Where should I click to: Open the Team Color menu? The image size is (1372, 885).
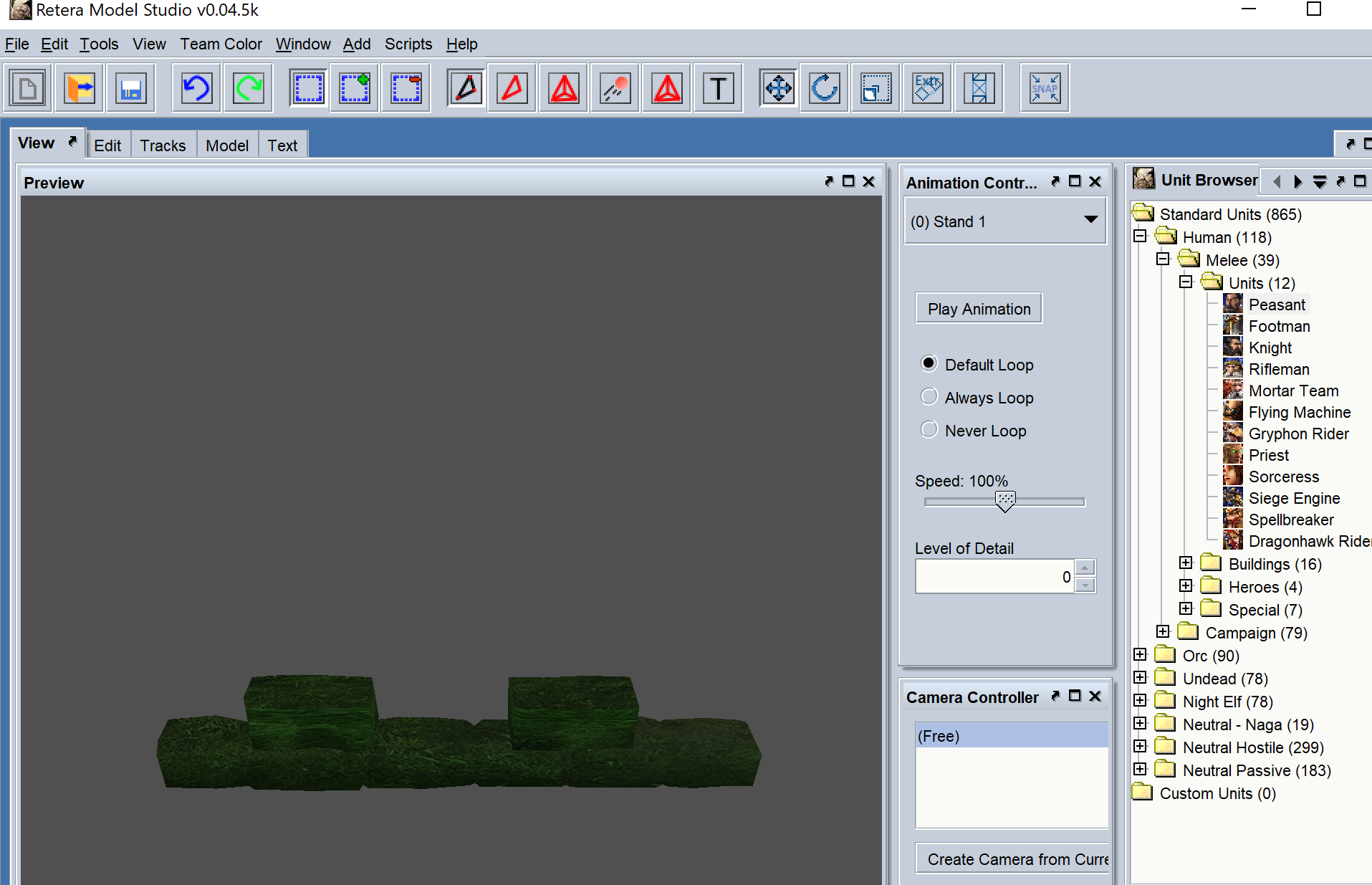(x=221, y=44)
